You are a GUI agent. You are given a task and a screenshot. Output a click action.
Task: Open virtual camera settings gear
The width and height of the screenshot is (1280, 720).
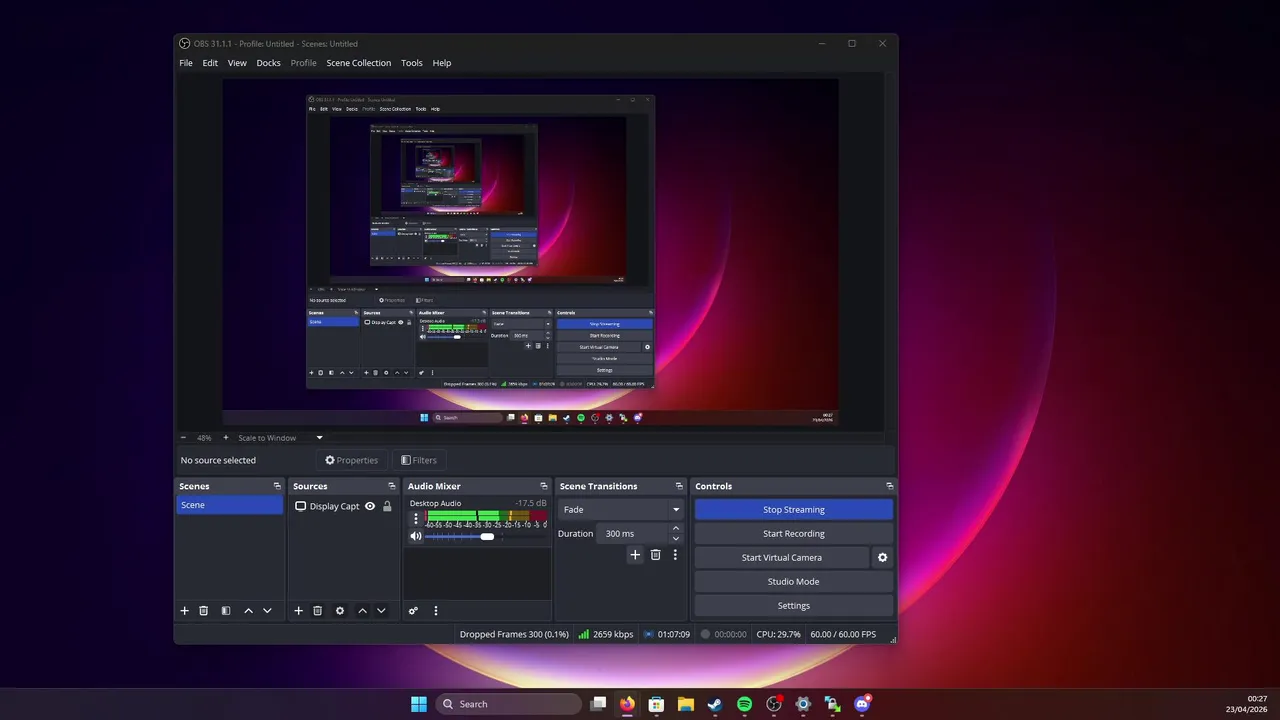882,558
